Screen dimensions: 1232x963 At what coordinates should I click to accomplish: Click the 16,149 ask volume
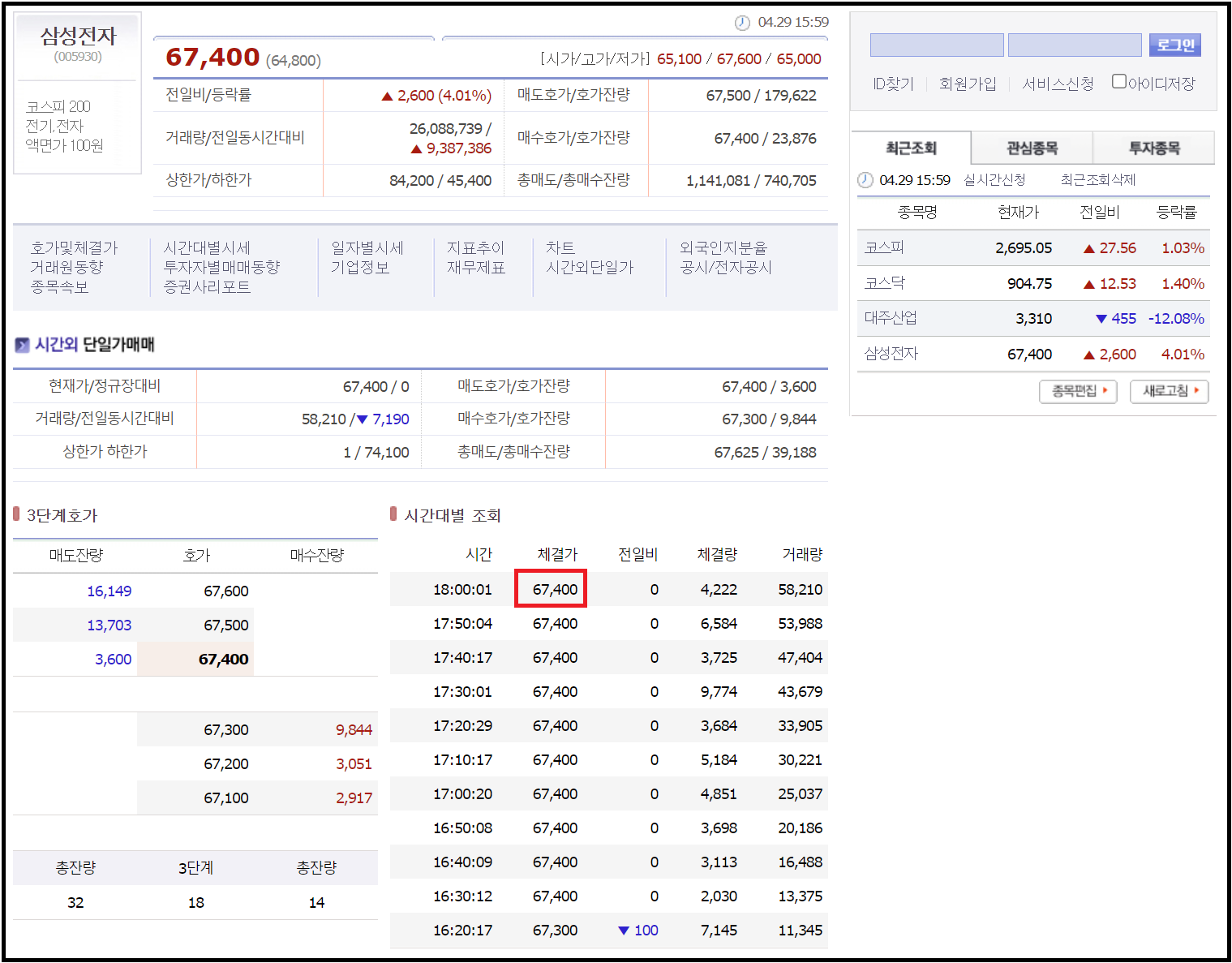pos(109,591)
